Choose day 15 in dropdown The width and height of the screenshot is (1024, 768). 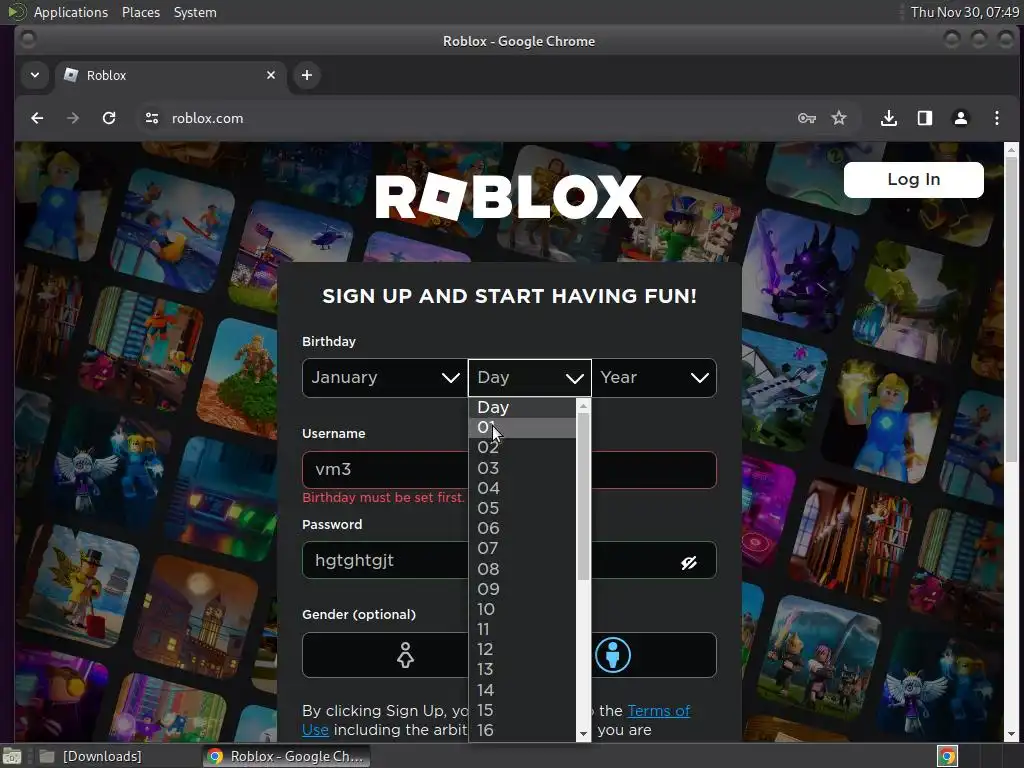pyautogui.click(x=522, y=710)
